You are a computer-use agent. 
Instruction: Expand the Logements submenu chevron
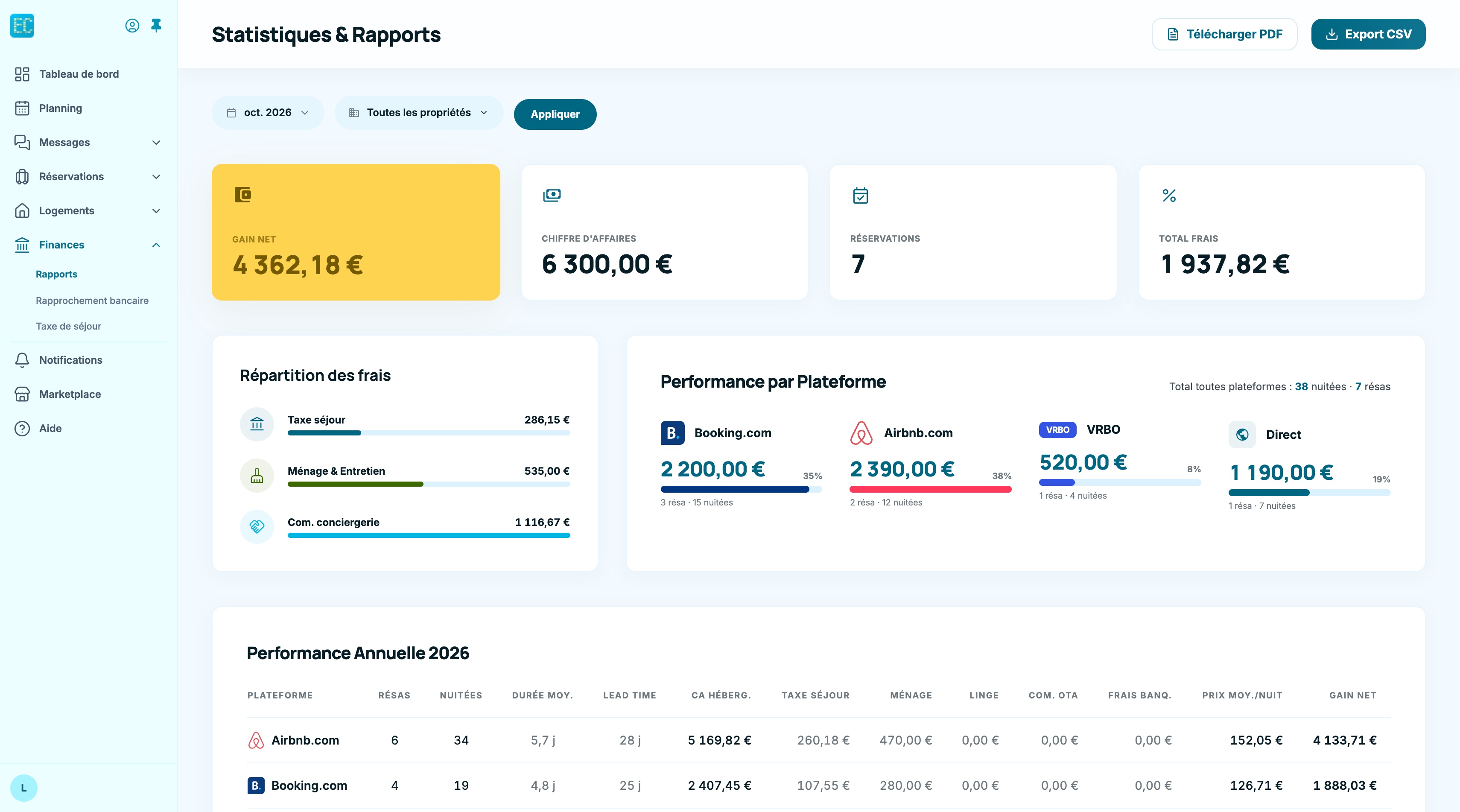(x=156, y=211)
